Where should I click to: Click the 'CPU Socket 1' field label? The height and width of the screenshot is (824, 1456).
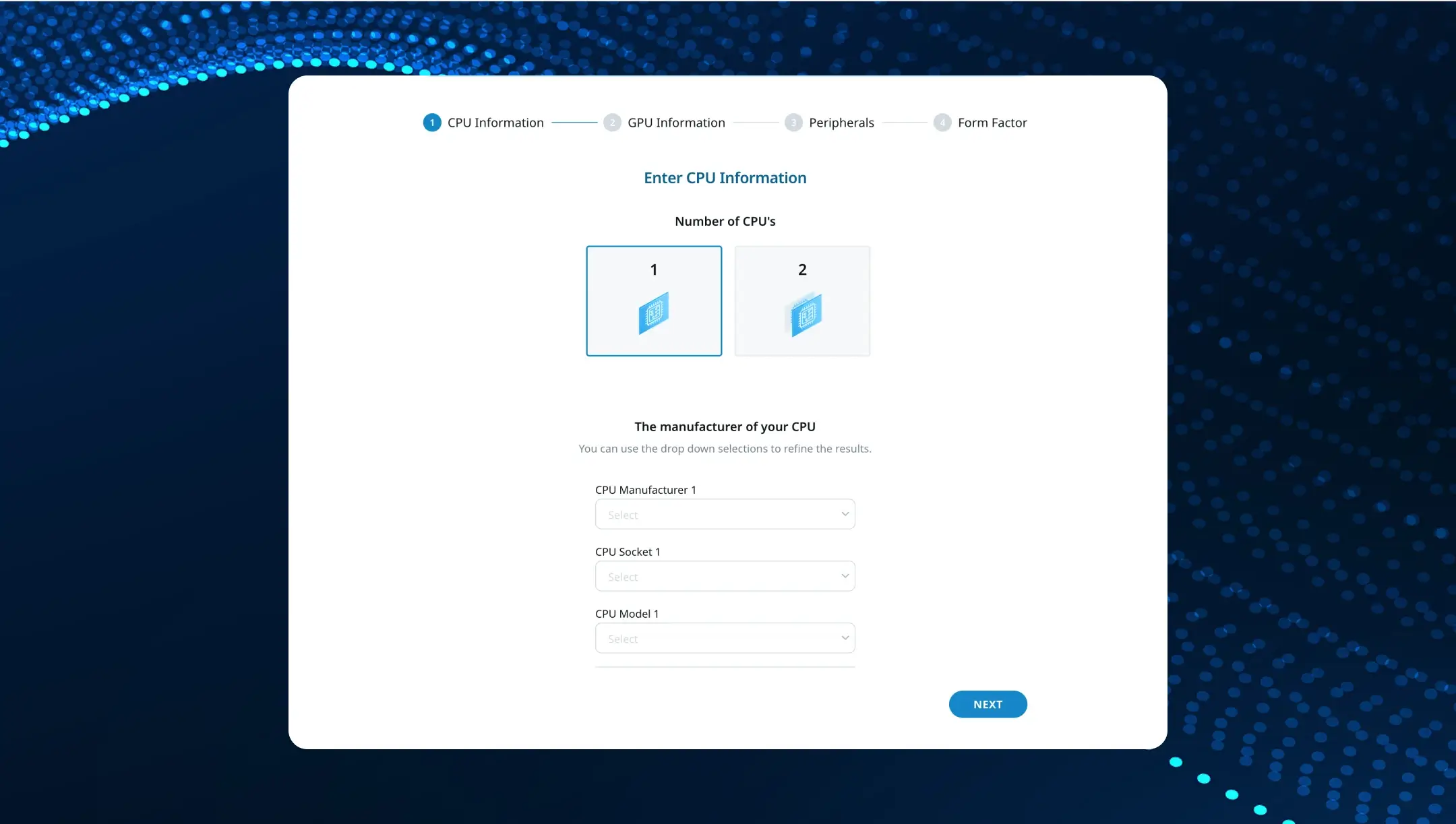pos(628,552)
